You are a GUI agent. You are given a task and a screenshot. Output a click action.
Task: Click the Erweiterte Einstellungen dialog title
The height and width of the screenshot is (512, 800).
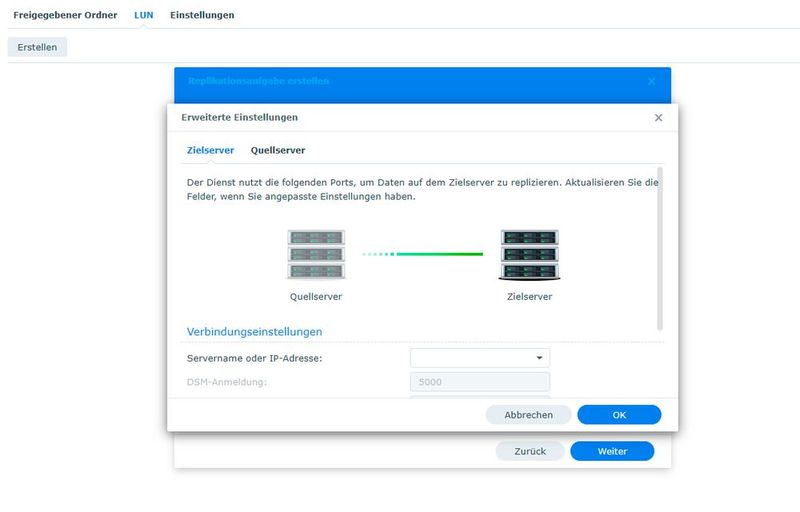pyautogui.click(x=239, y=117)
